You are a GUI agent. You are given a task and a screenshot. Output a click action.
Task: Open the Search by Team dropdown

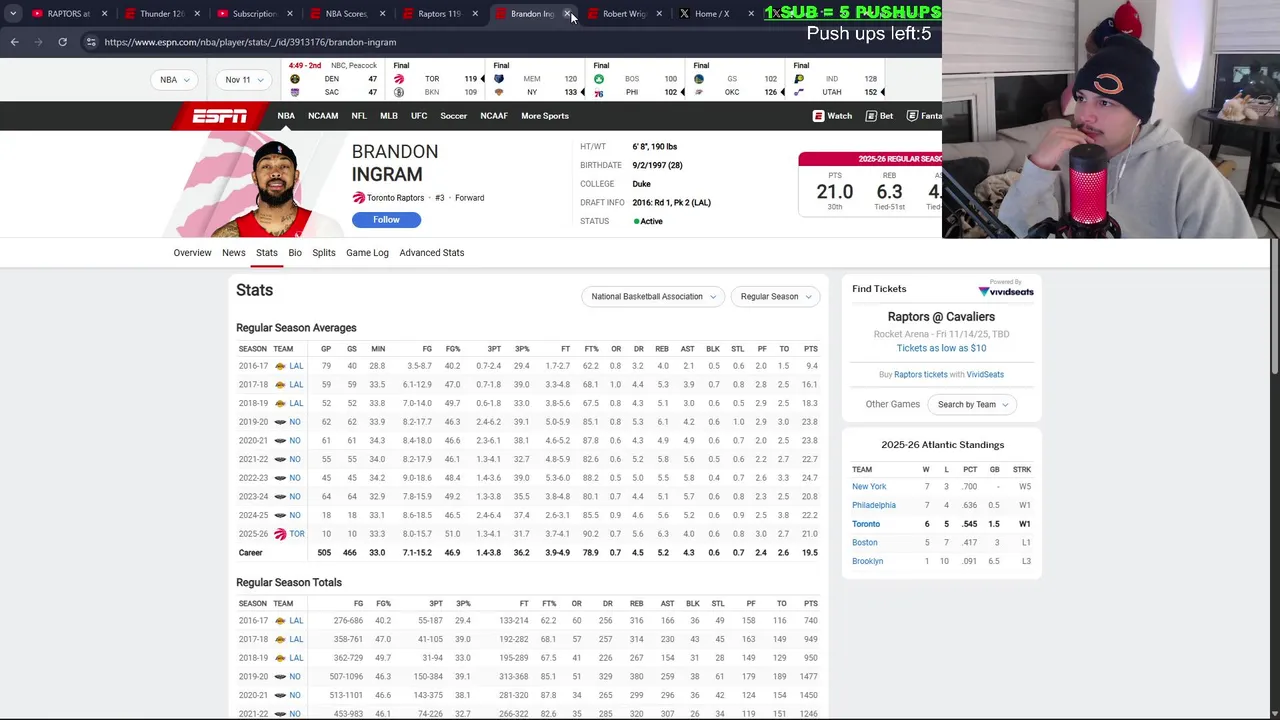pyautogui.click(x=972, y=405)
